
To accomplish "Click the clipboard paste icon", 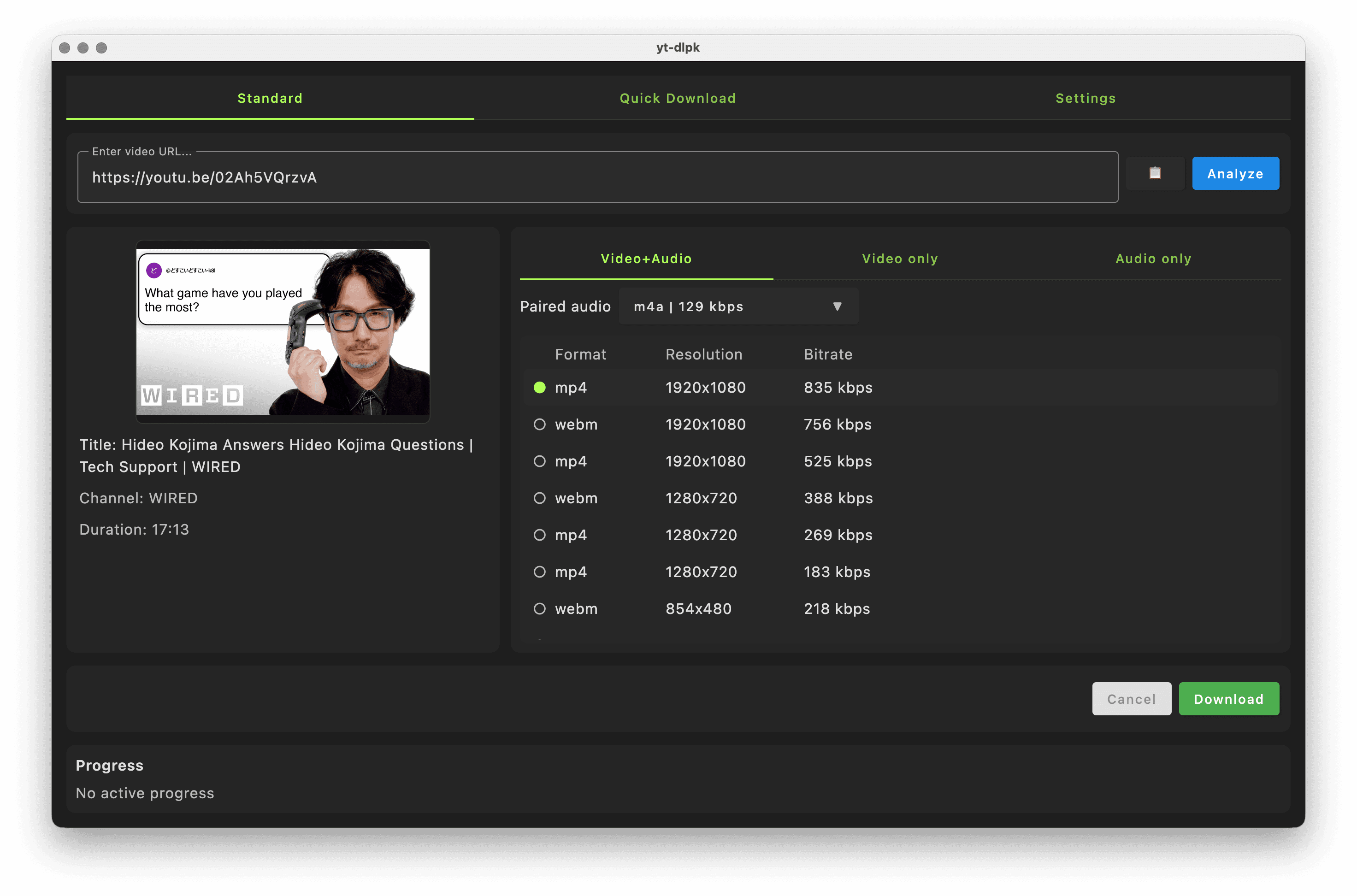I will coord(1155,173).
